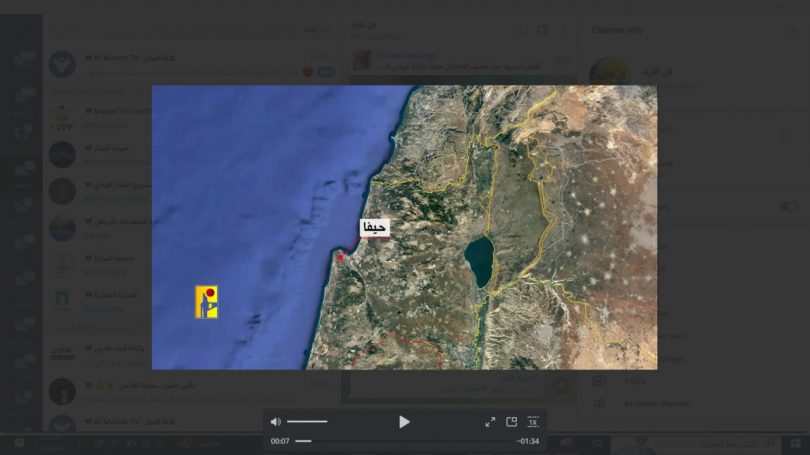Click the 00:07 elapsed time label
This screenshot has height=455, width=810.
coord(280,441)
